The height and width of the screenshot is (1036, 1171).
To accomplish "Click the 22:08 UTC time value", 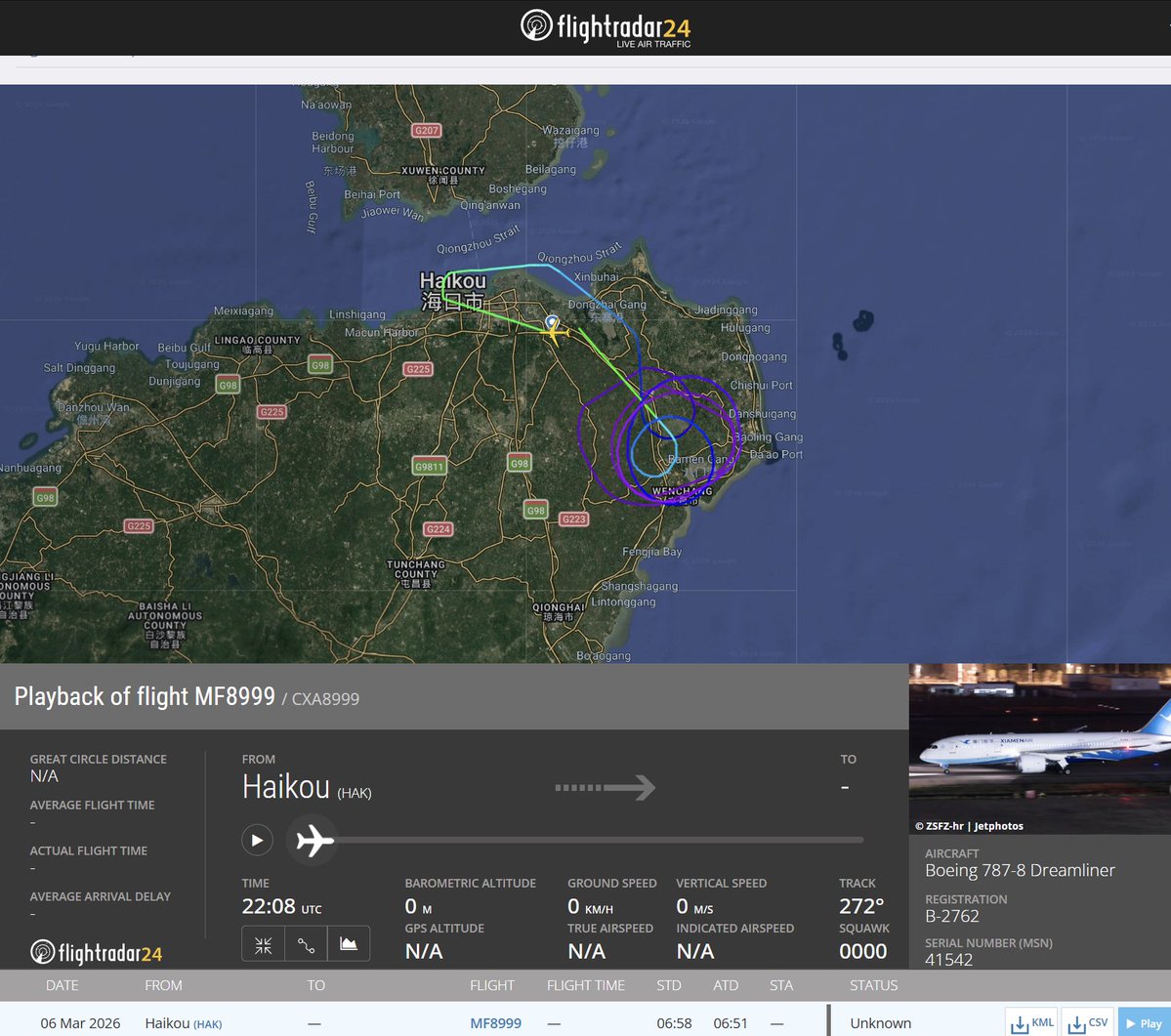I will pos(281,906).
